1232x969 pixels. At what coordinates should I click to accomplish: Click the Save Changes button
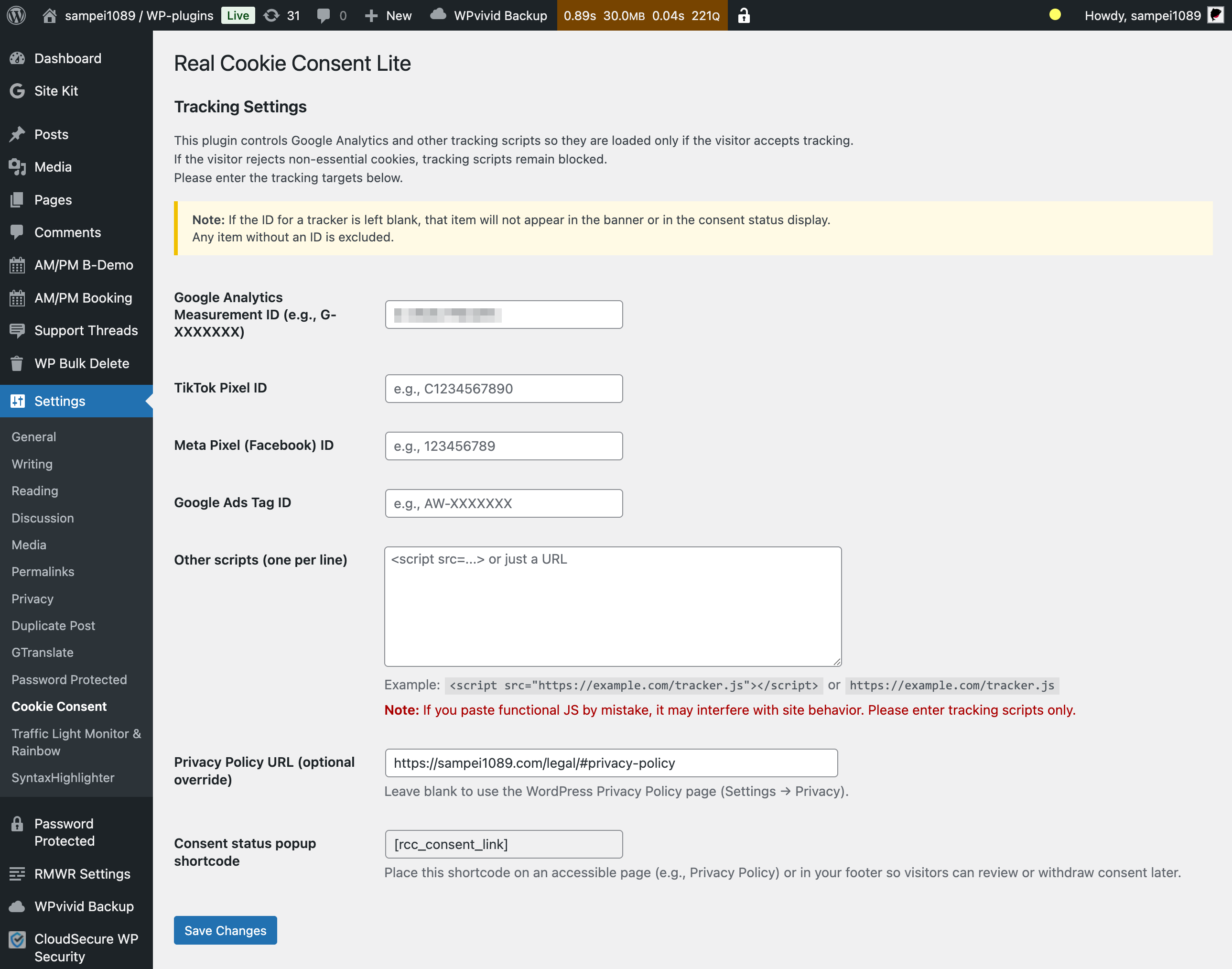pyautogui.click(x=225, y=930)
